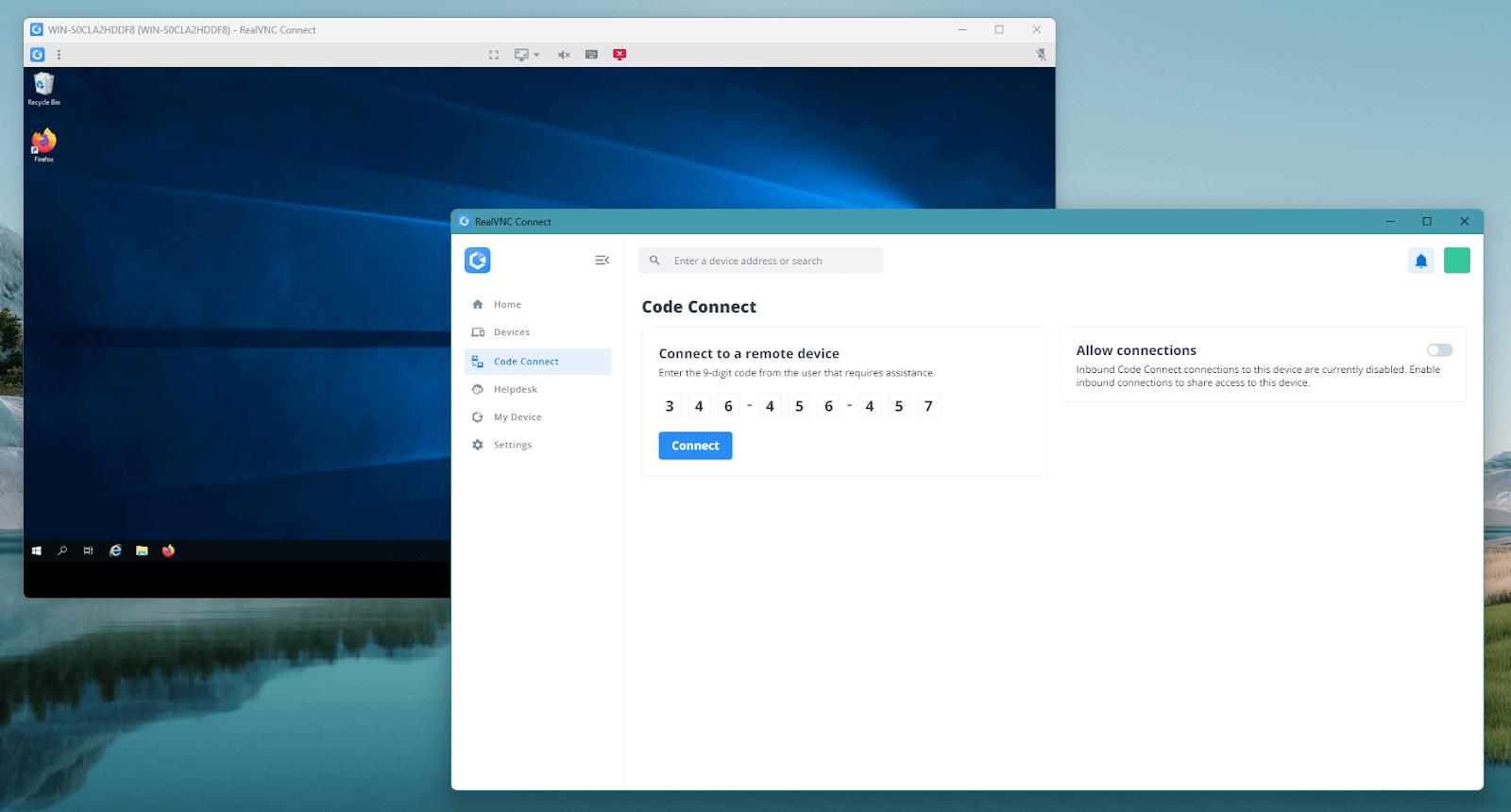
Task: Enter full screen mode in viewer toolbar
Action: (x=494, y=55)
